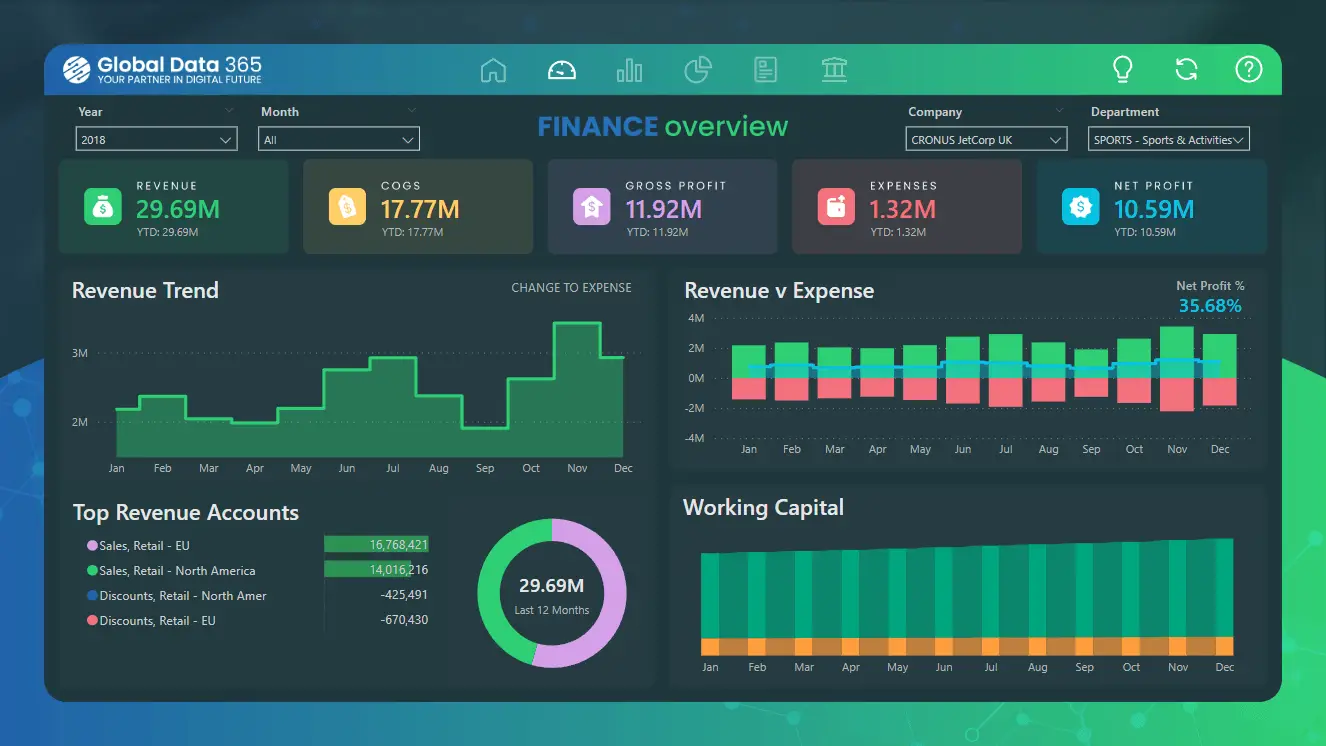
Task: Click the Top Revenue Accounts title
Action: pyautogui.click(x=186, y=513)
